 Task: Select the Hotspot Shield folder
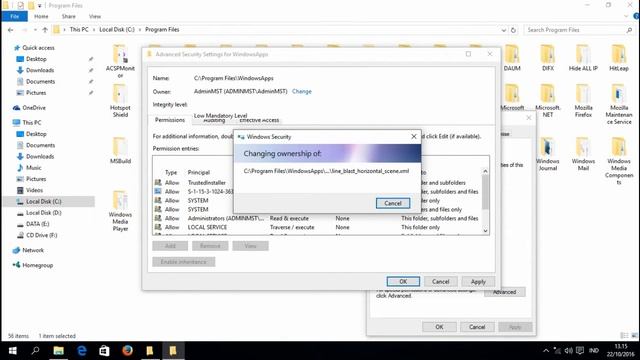point(120,101)
